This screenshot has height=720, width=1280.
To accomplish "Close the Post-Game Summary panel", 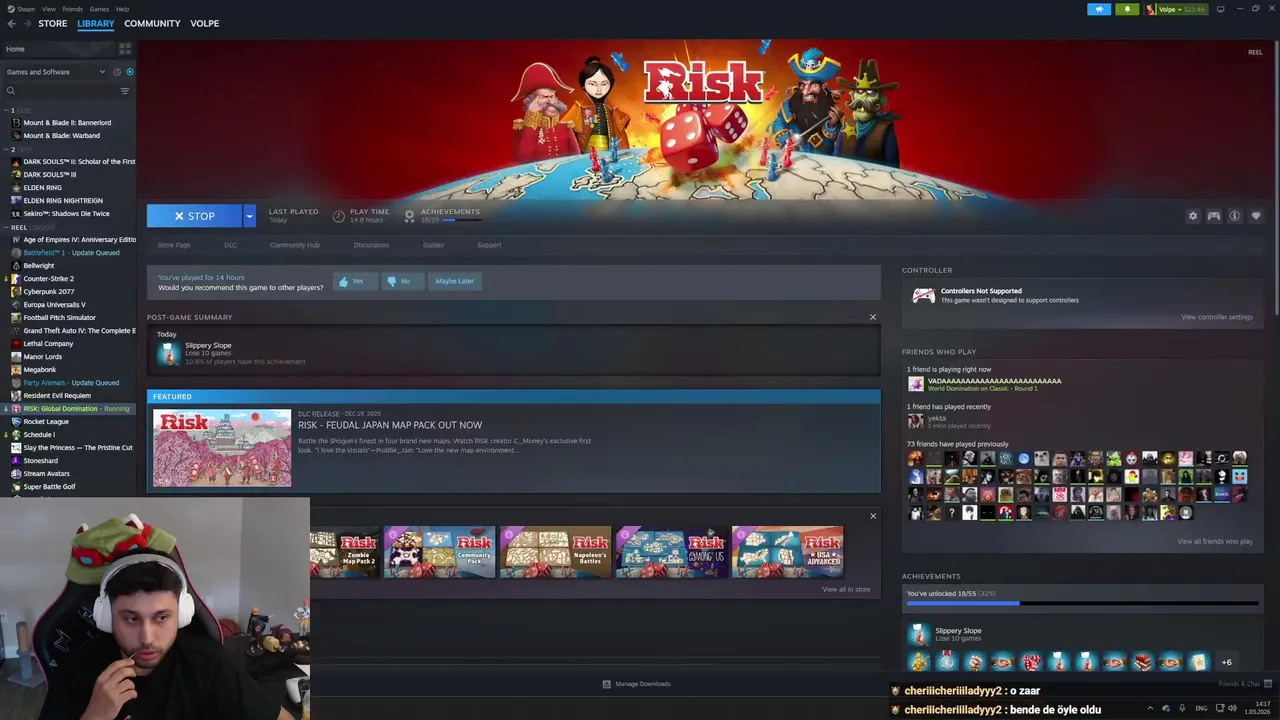I will pos(872,317).
